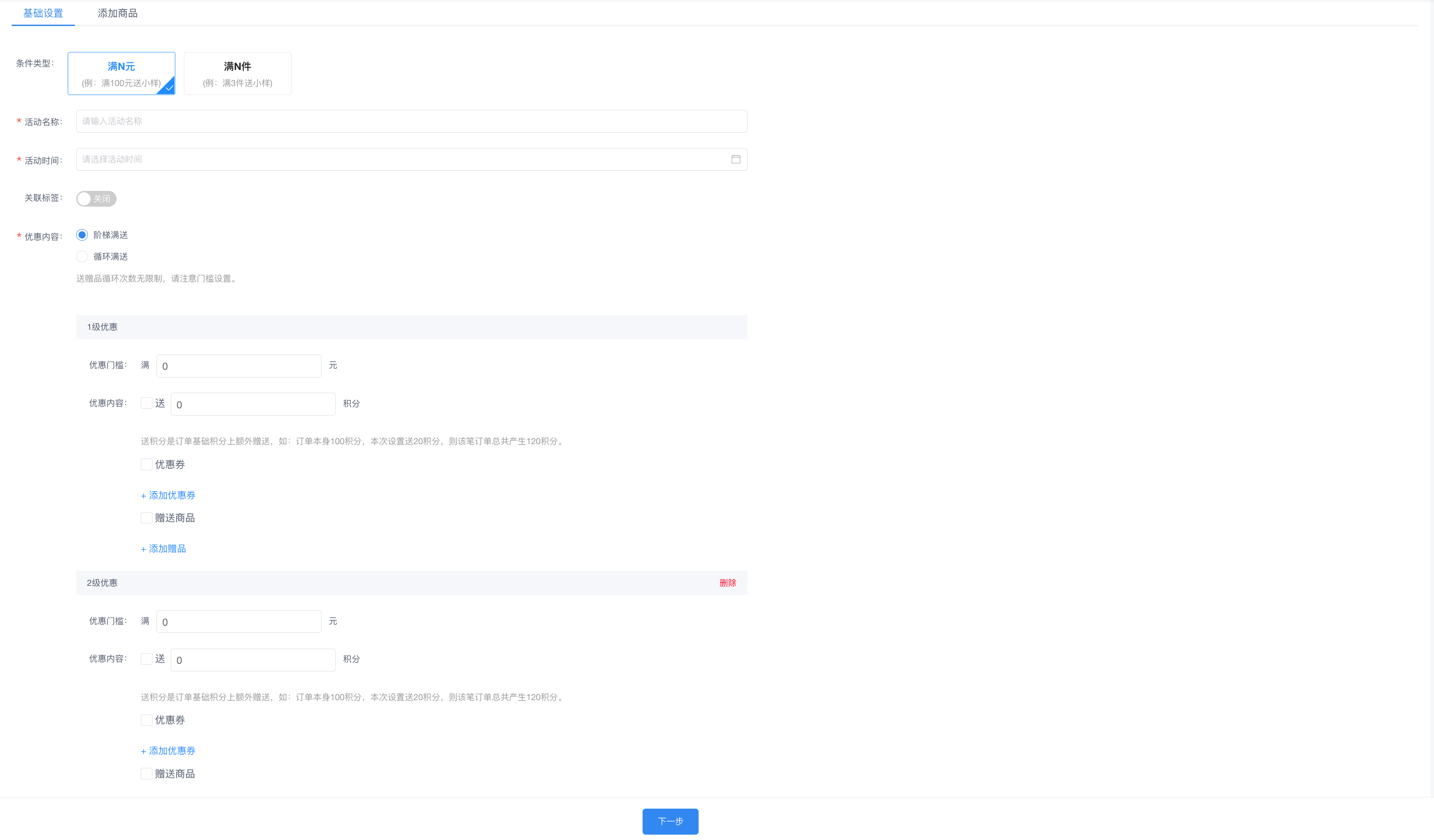
Task: Click level 2 threshold amount input
Action: 239,622
